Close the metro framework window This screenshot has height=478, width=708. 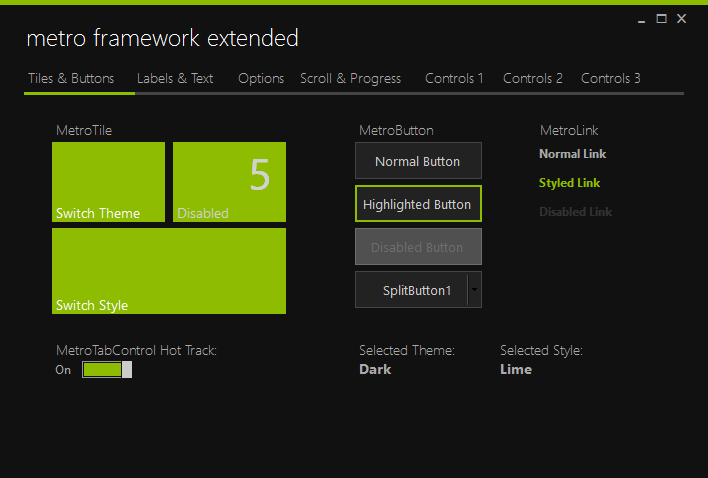tap(681, 19)
